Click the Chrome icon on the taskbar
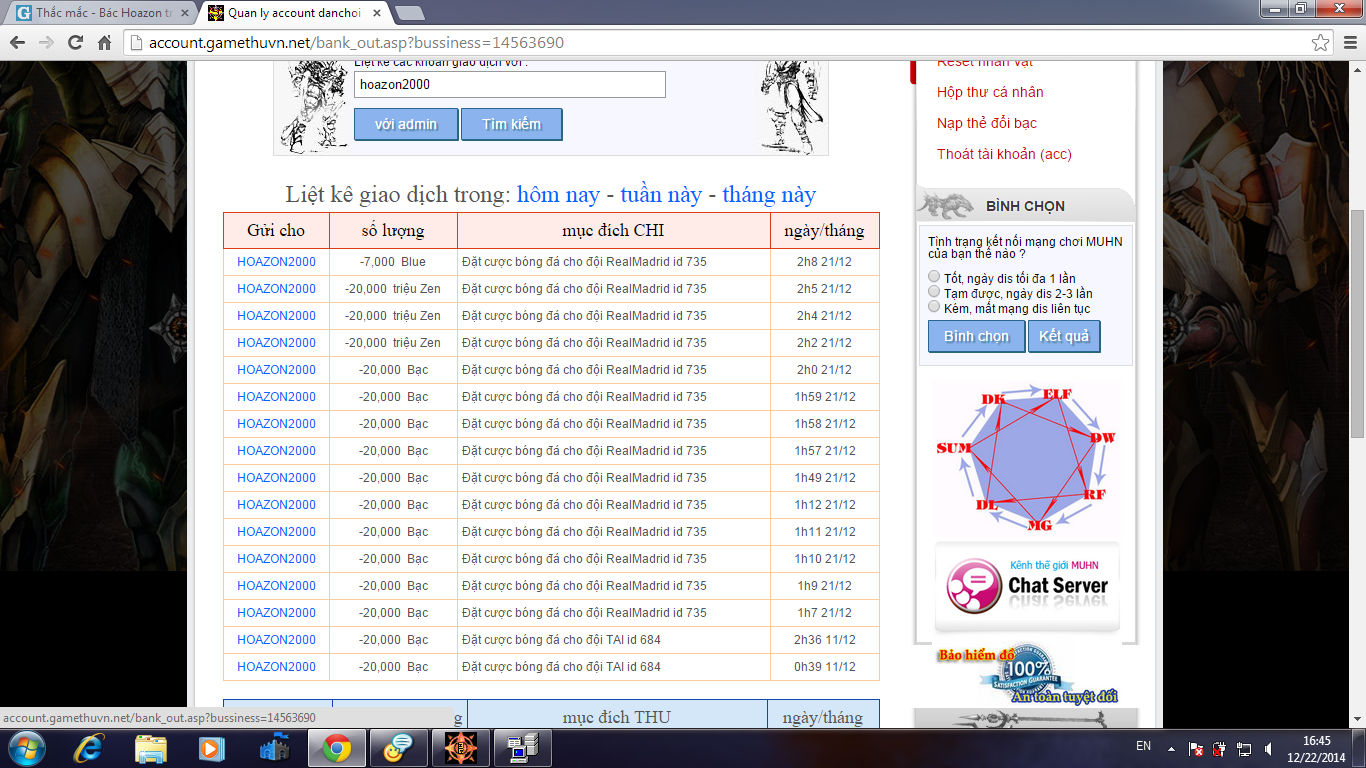 click(336, 747)
